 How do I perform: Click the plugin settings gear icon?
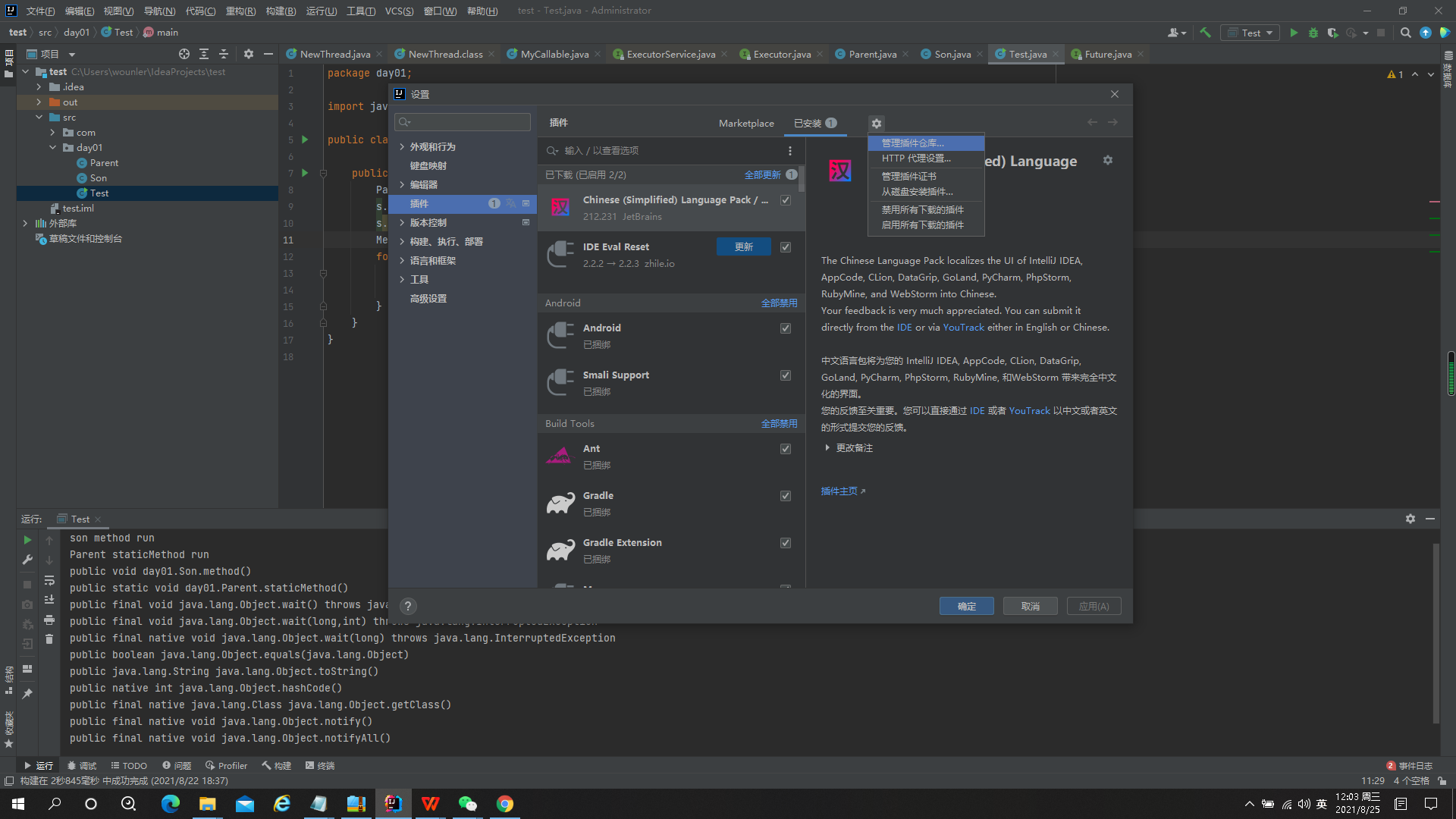[x=876, y=123]
